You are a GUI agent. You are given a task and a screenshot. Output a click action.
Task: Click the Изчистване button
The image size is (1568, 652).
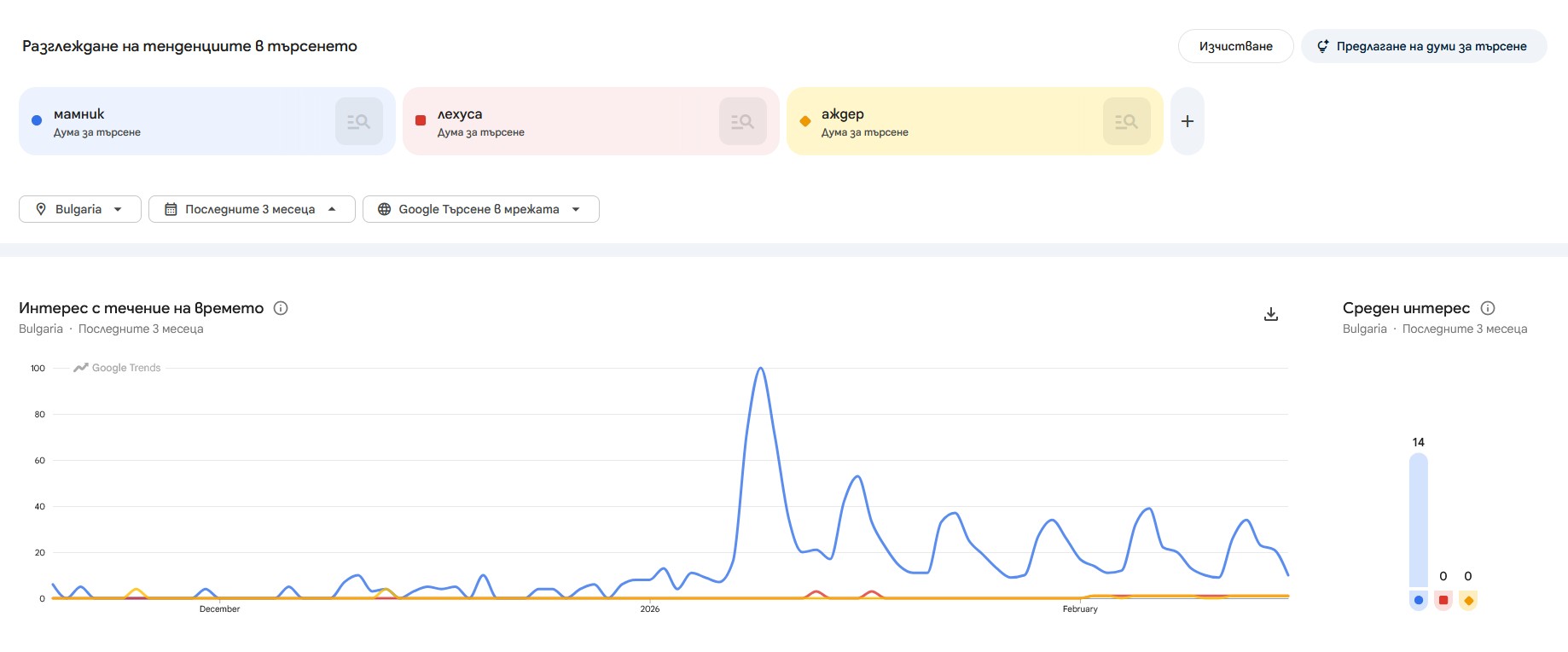1234,45
